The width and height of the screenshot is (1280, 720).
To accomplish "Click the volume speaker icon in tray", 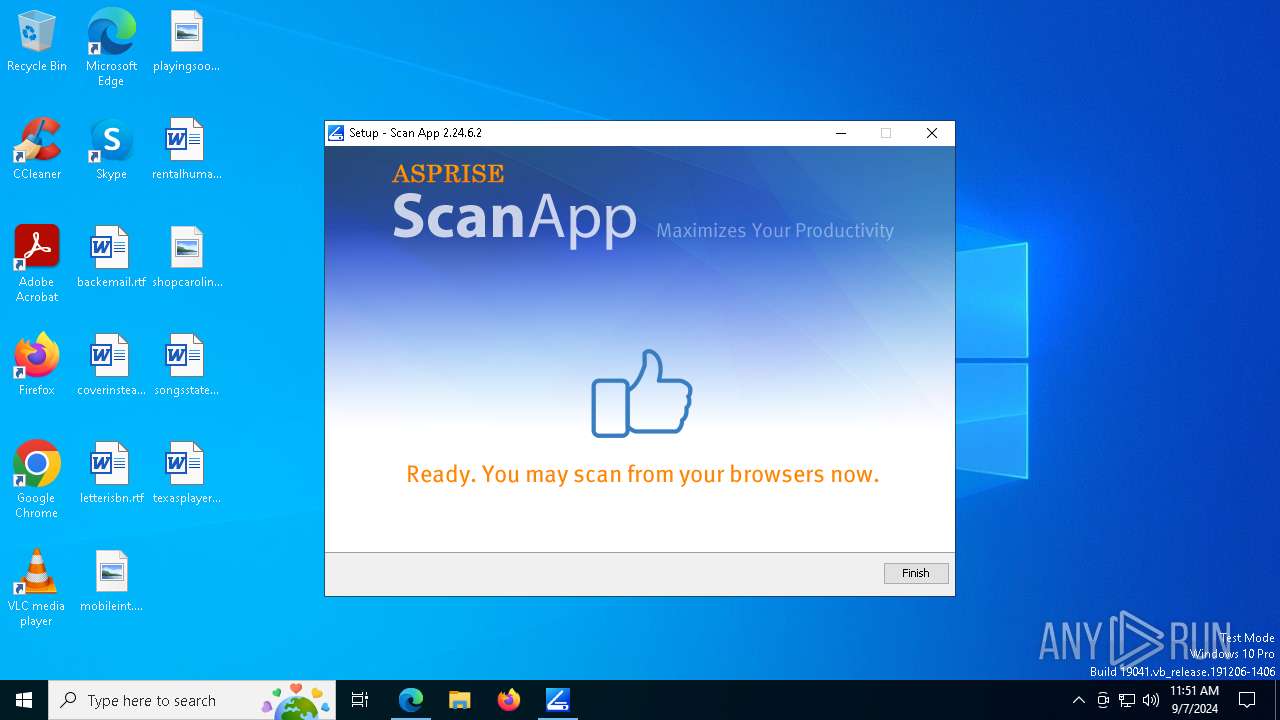I will (x=1151, y=700).
